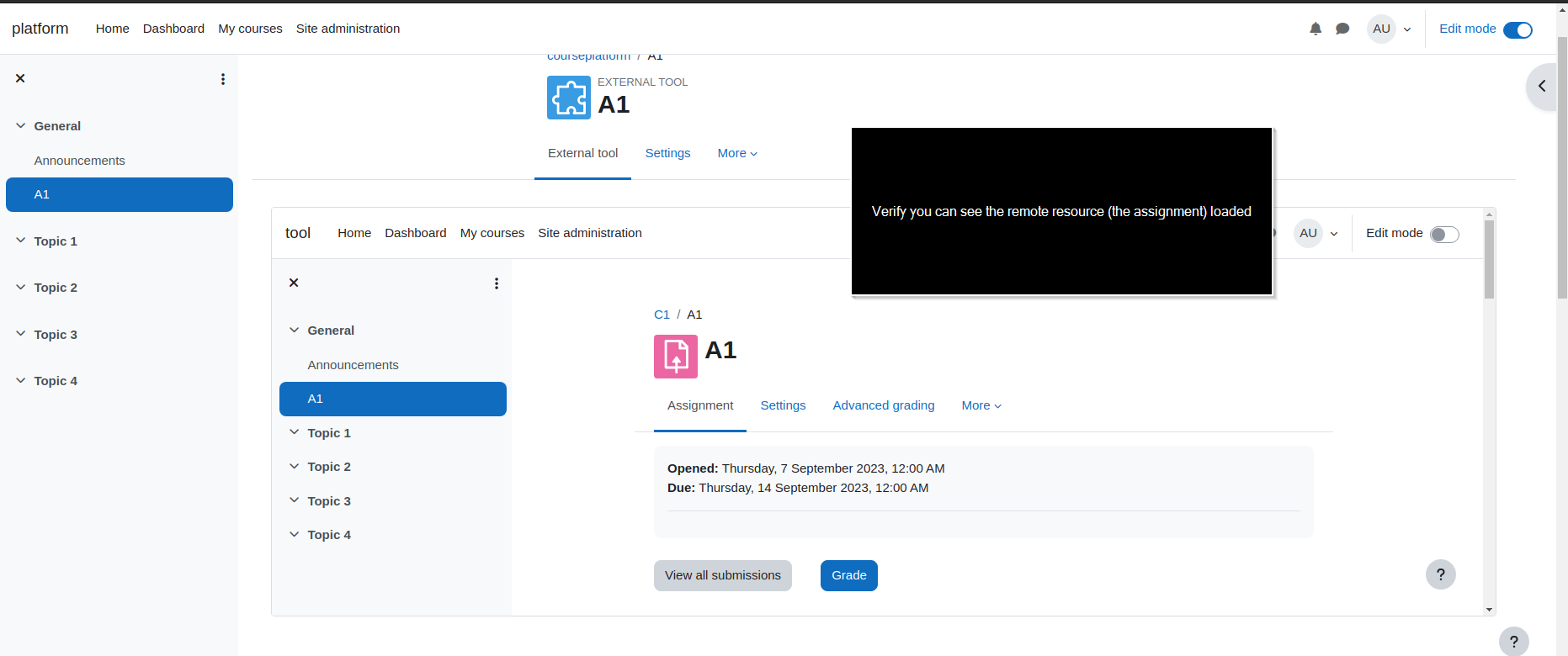The image size is (1568, 656).
Task: Open Dashboard in the platform navigation bar
Action: pos(173,29)
